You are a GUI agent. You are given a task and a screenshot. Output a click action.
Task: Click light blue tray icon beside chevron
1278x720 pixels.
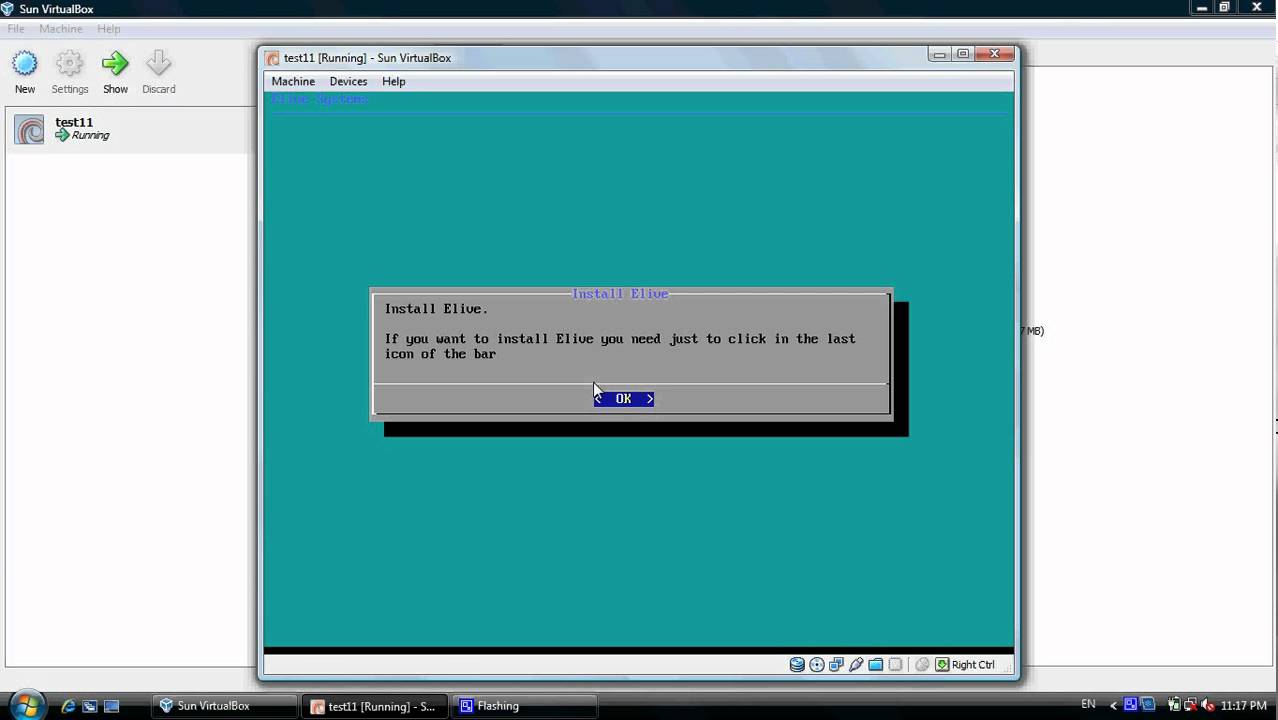click(1149, 705)
